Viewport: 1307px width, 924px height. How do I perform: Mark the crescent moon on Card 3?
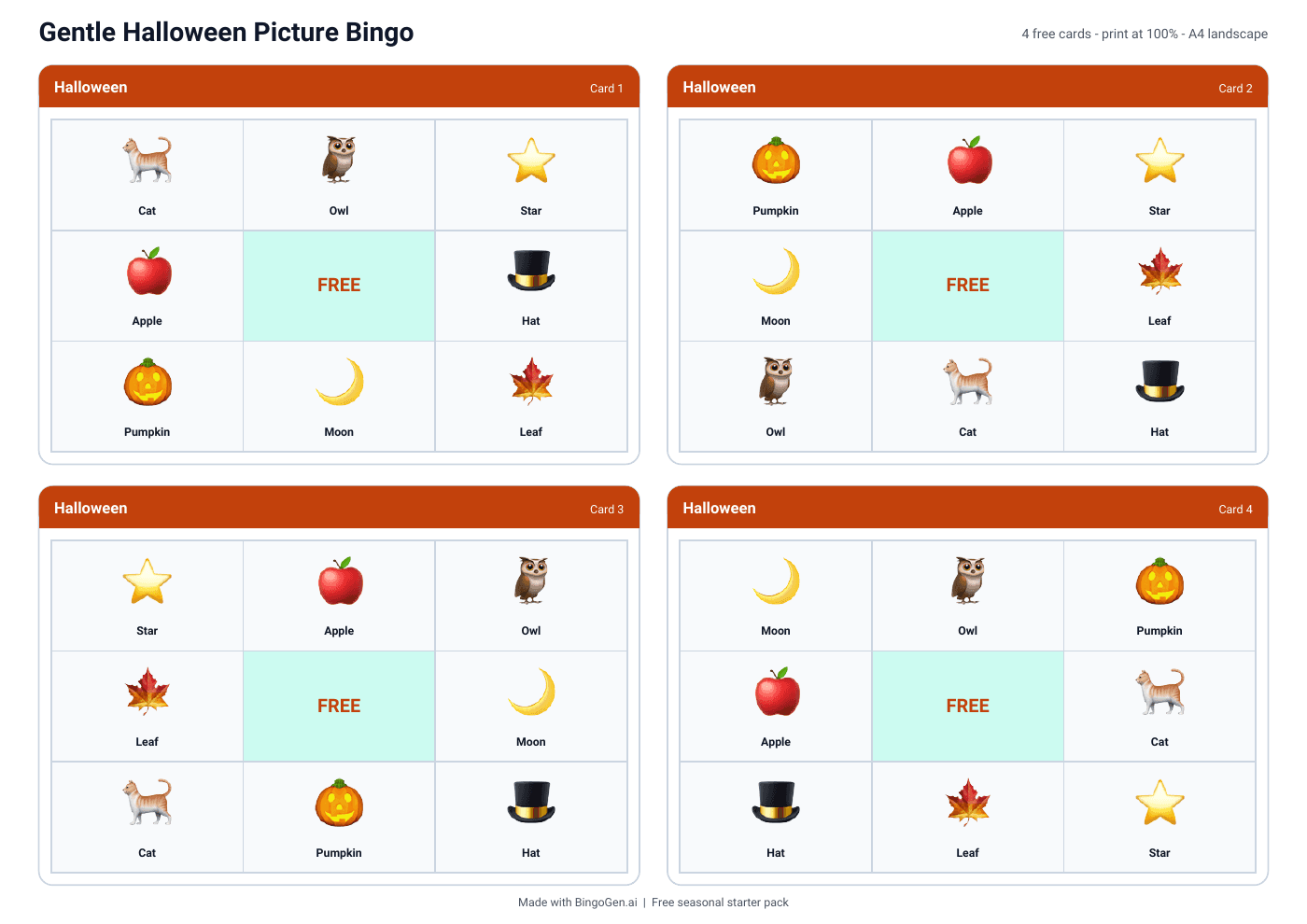click(x=531, y=692)
